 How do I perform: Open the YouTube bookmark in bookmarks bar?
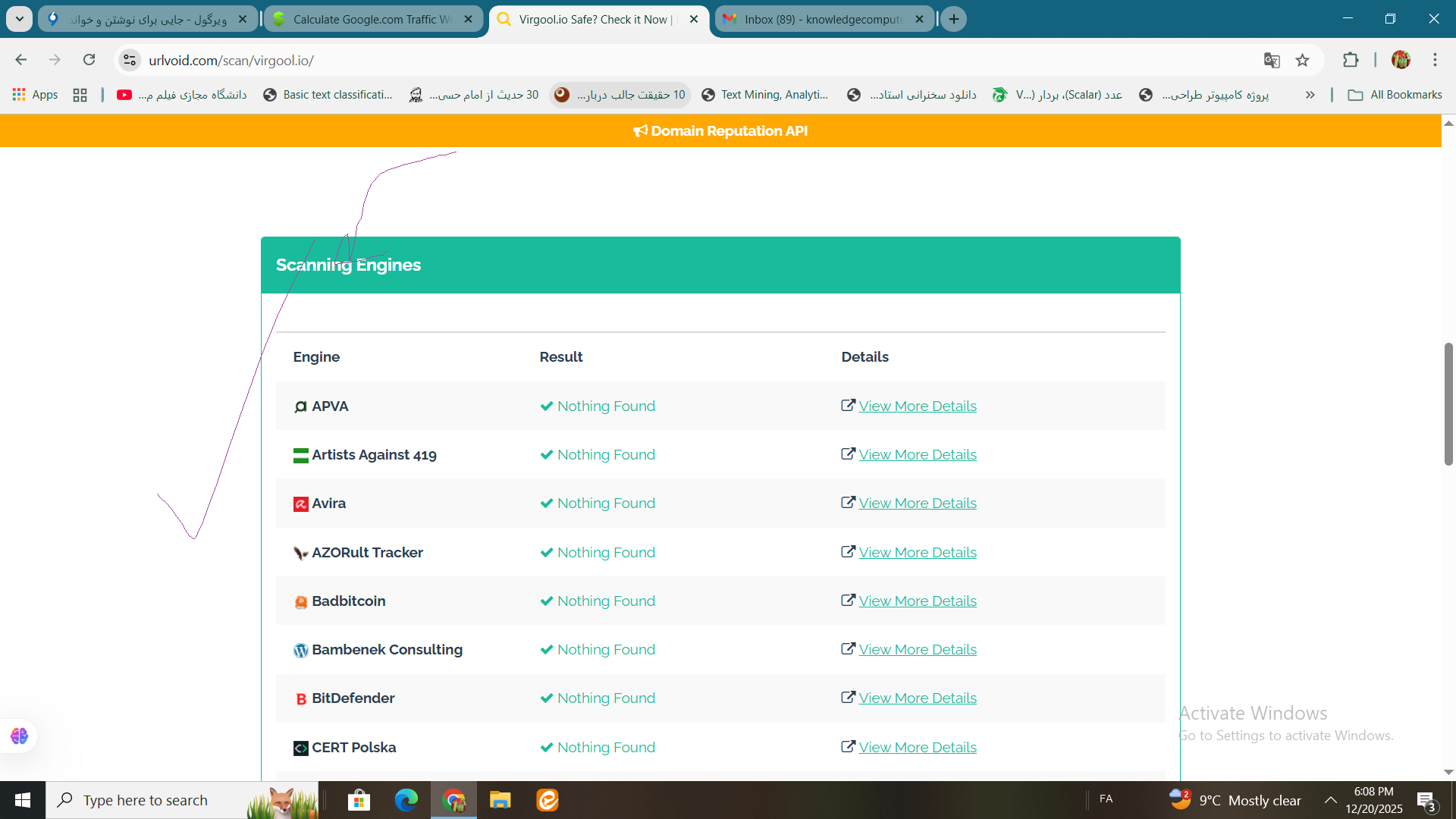[x=124, y=95]
